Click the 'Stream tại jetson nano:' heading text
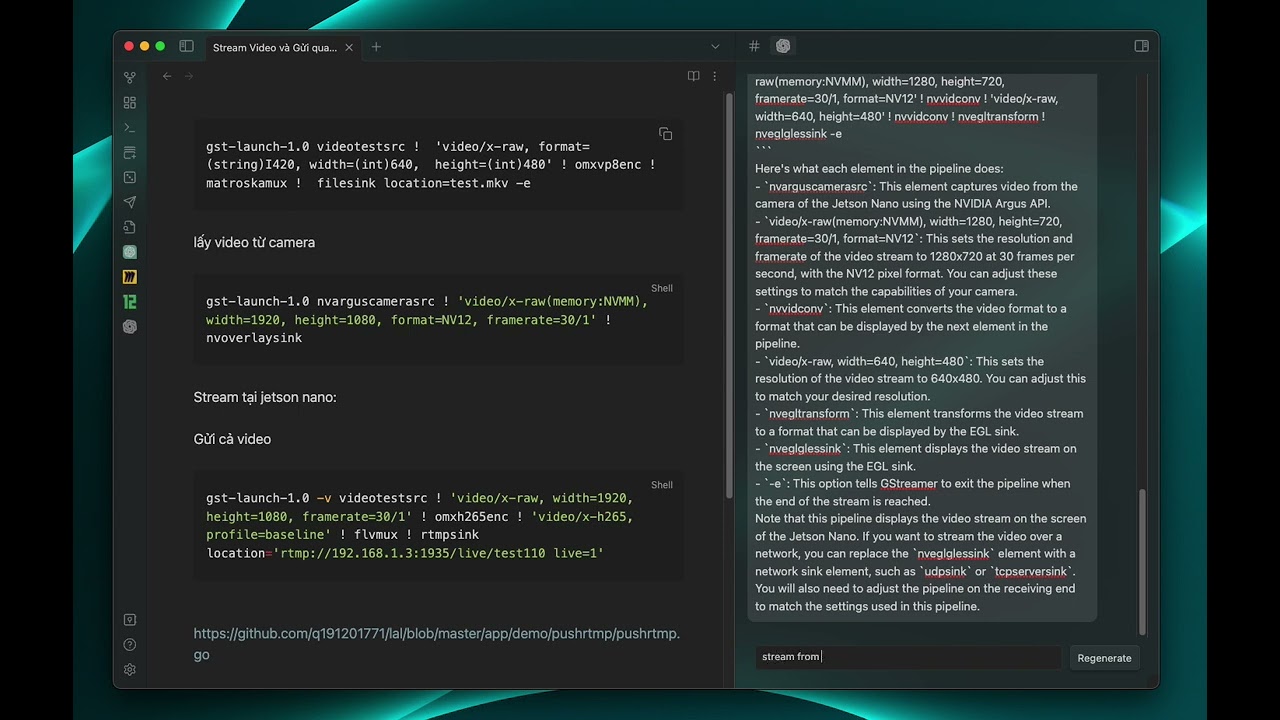 (265, 397)
